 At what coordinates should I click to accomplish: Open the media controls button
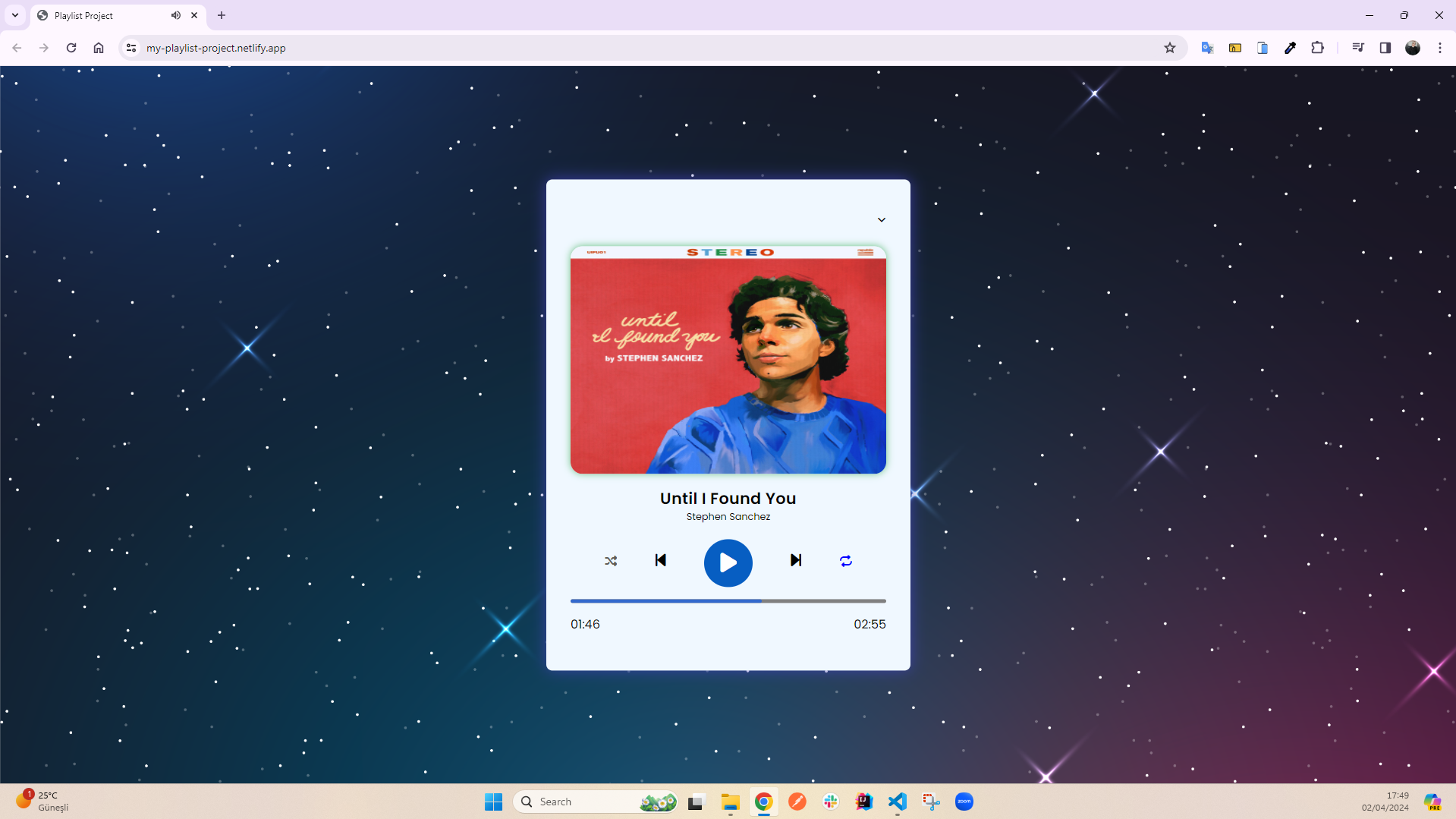[x=1358, y=48]
